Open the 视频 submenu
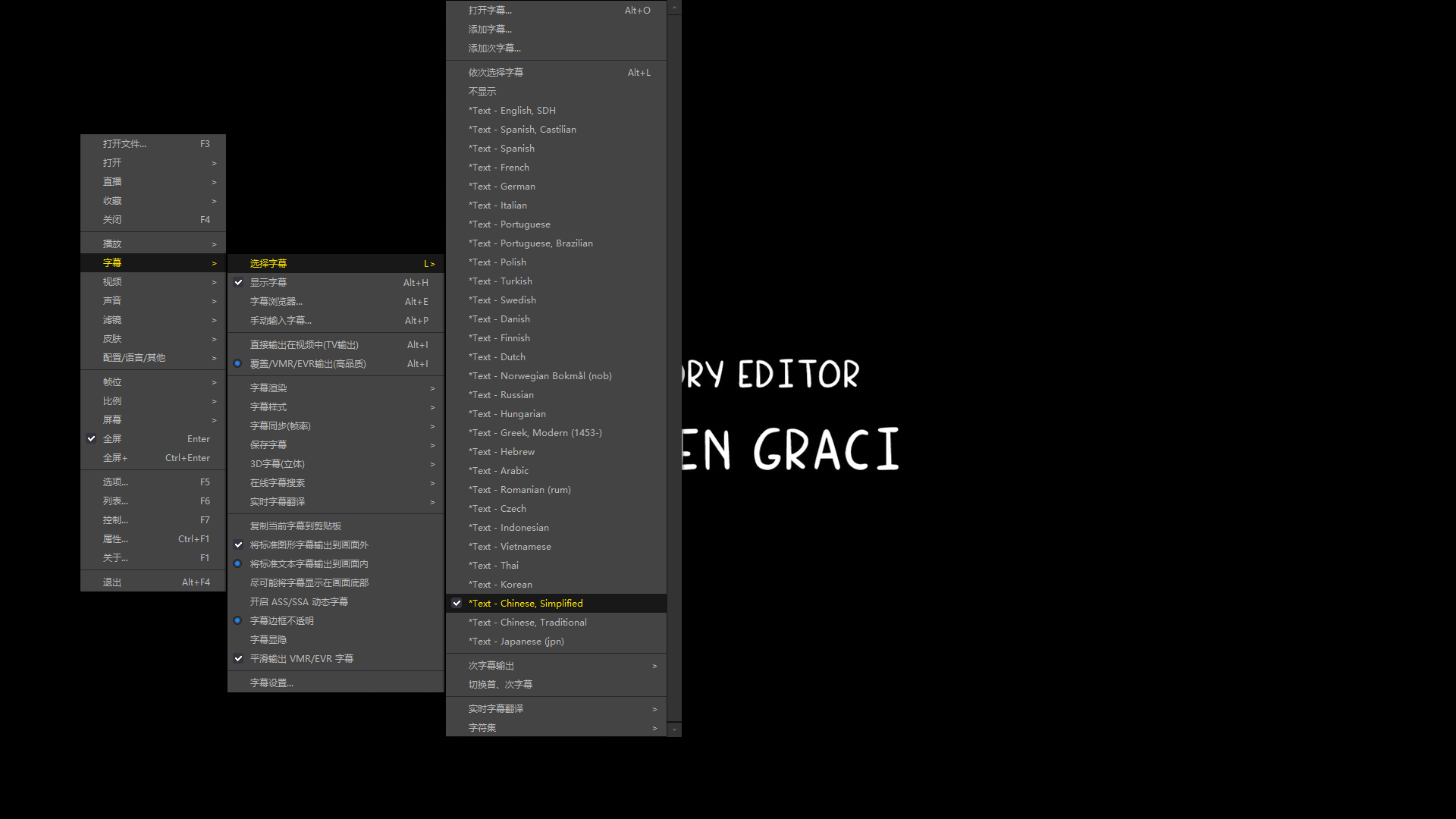1456x819 pixels. coord(153,282)
